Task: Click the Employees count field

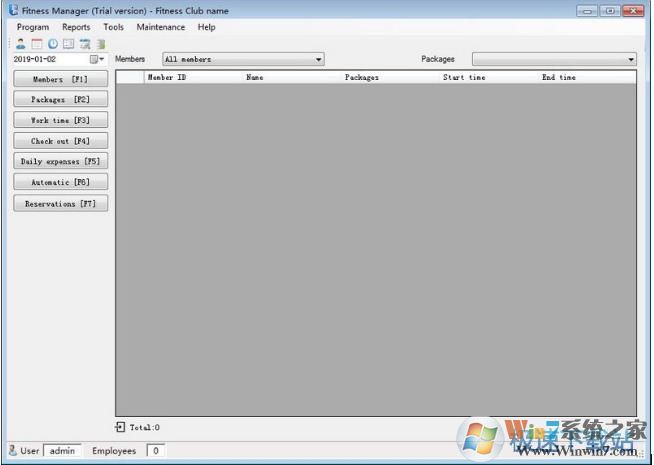Action: coord(156,451)
